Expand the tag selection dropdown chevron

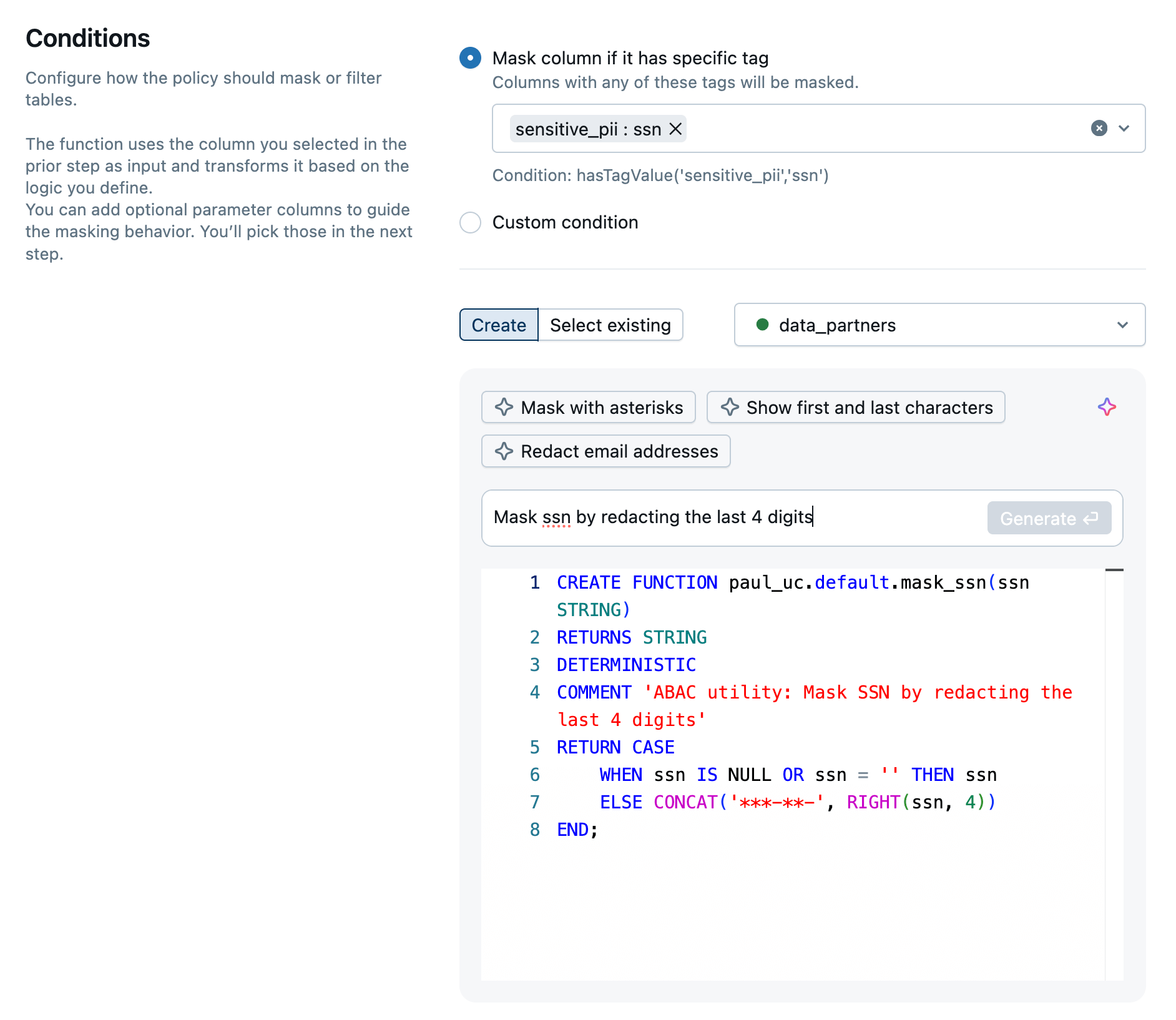tap(1124, 128)
